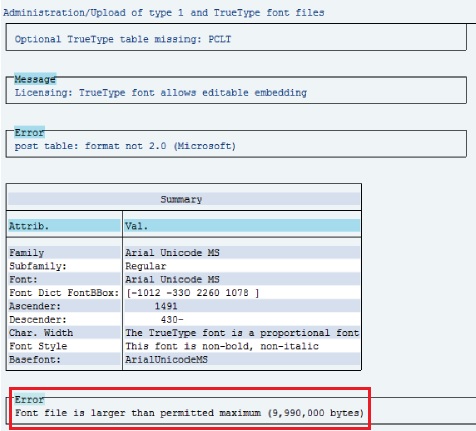The width and height of the screenshot is (476, 431).
Task: Click the 'ArialUnicodeMS' basefont value
Action: click(166, 359)
